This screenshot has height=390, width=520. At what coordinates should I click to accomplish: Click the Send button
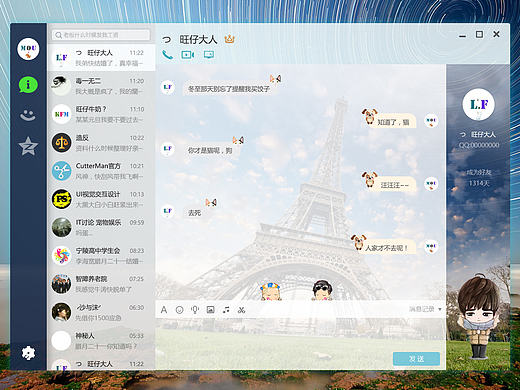point(416,359)
